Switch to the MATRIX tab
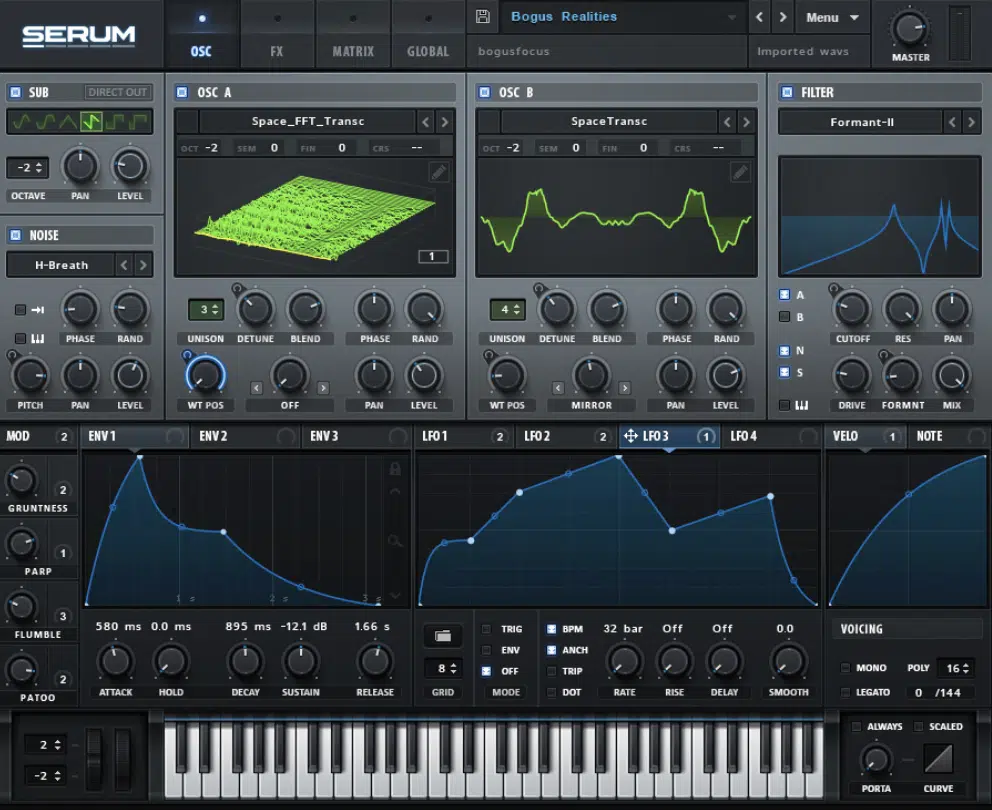The width and height of the screenshot is (992, 810). tap(353, 35)
